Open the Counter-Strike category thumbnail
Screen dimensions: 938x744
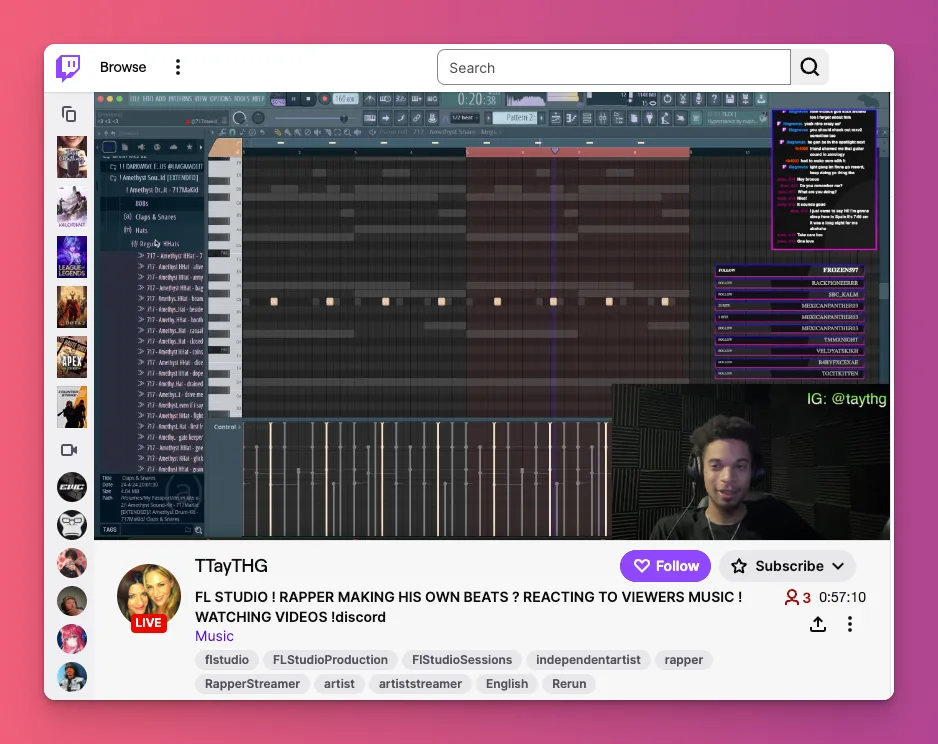[x=72, y=407]
